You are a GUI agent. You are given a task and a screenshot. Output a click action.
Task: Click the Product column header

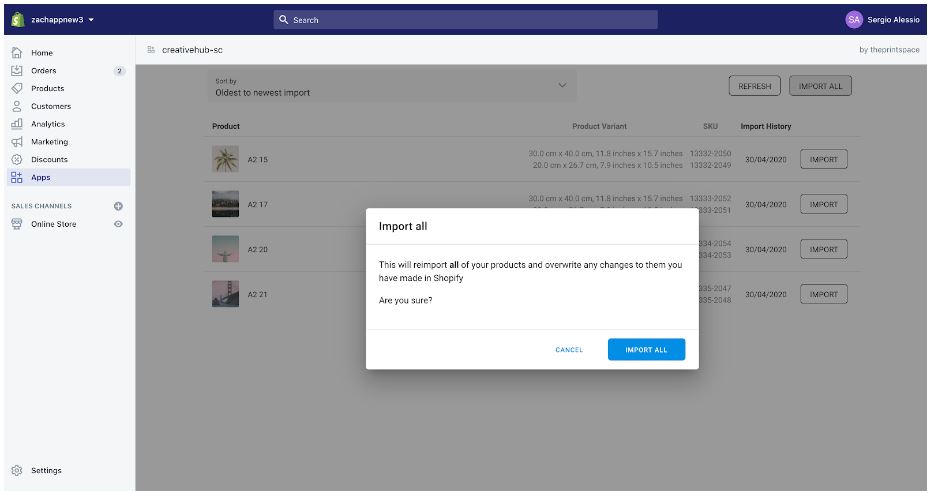pos(226,126)
